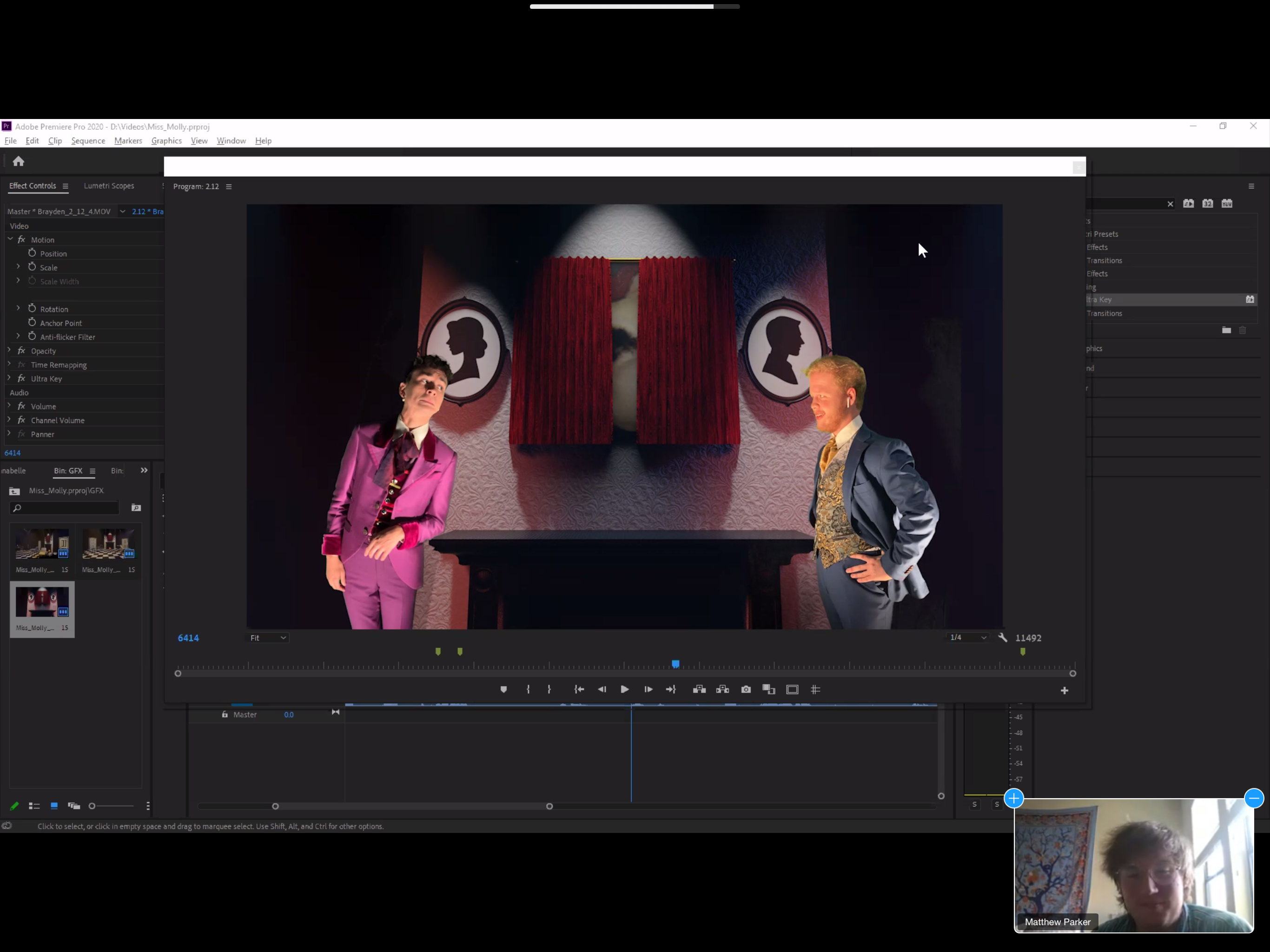The height and width of the screenshot is (952, 1270).
Task: Click find-in-bin icon next to search
Action: 136,508
